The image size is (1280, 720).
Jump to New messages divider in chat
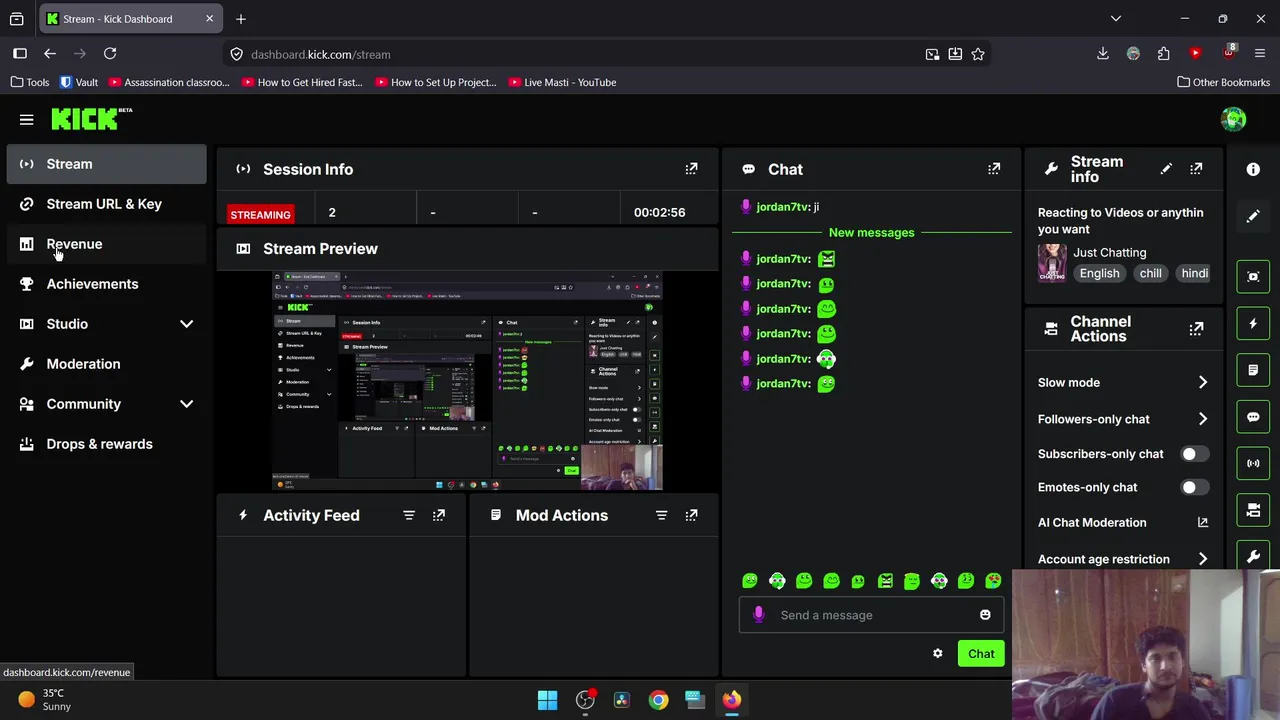coord(871,233)
